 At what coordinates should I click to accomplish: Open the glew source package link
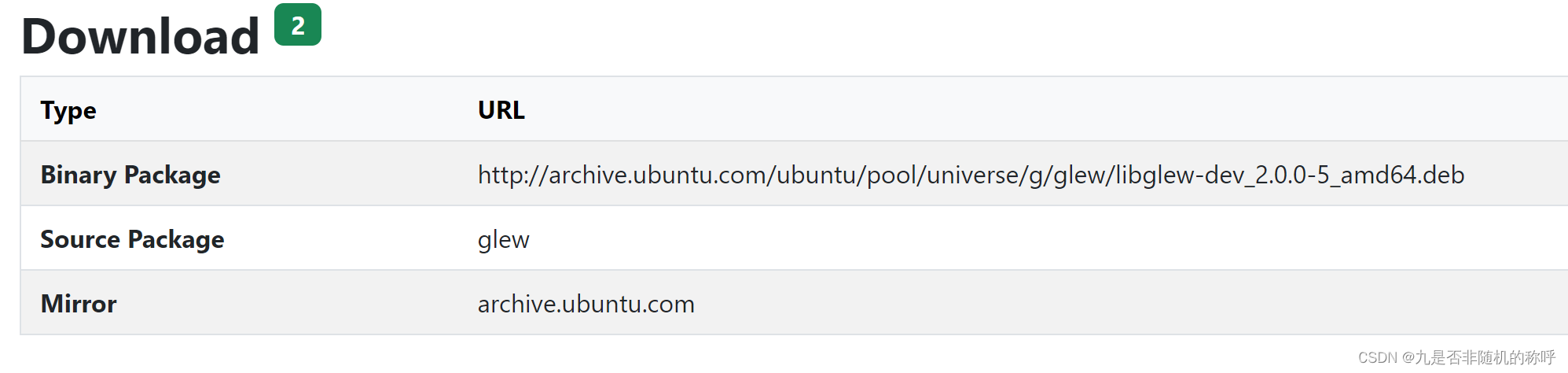(504, 239)
